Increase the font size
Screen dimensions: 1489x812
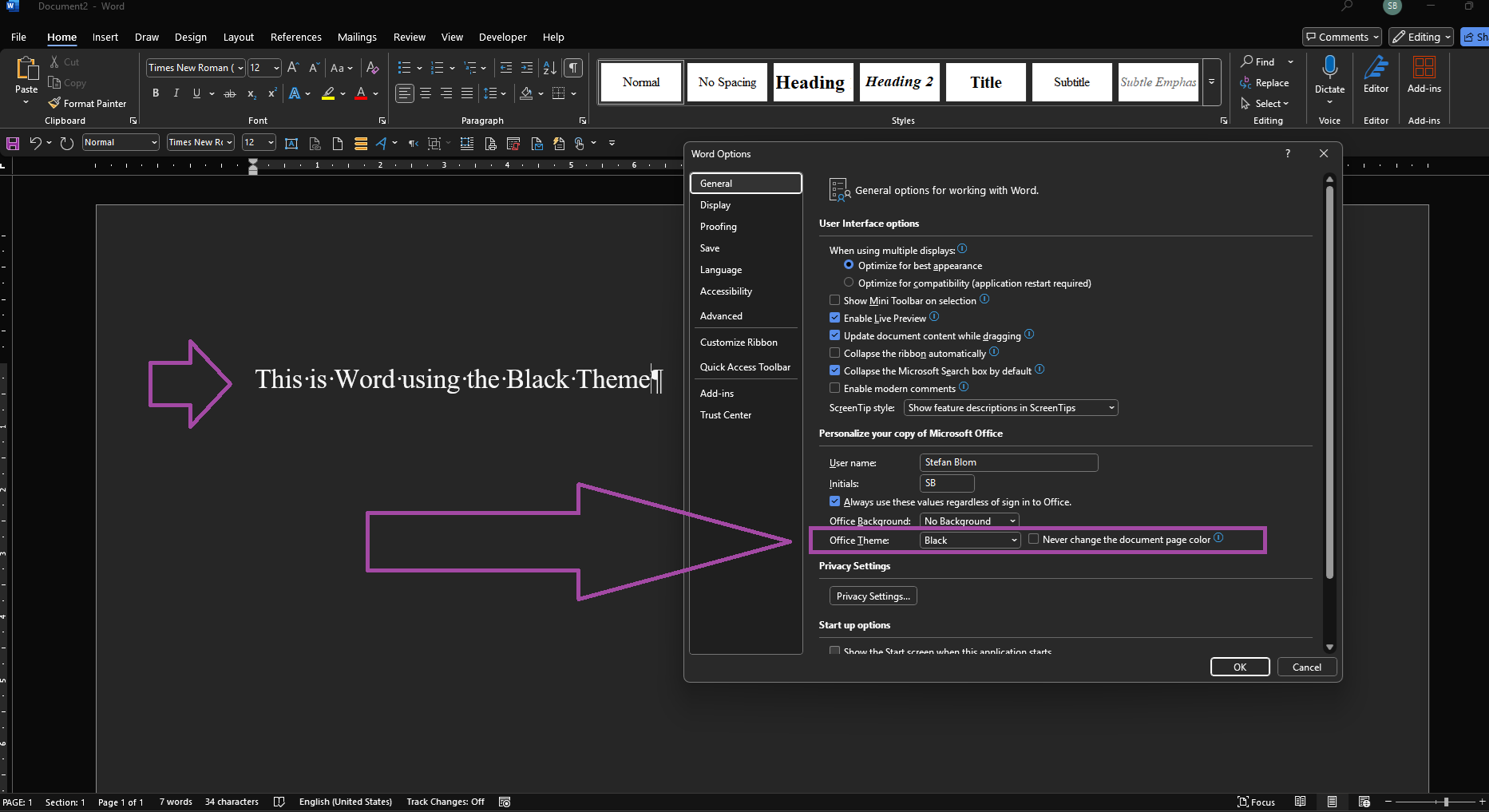(x=293, y=68)
